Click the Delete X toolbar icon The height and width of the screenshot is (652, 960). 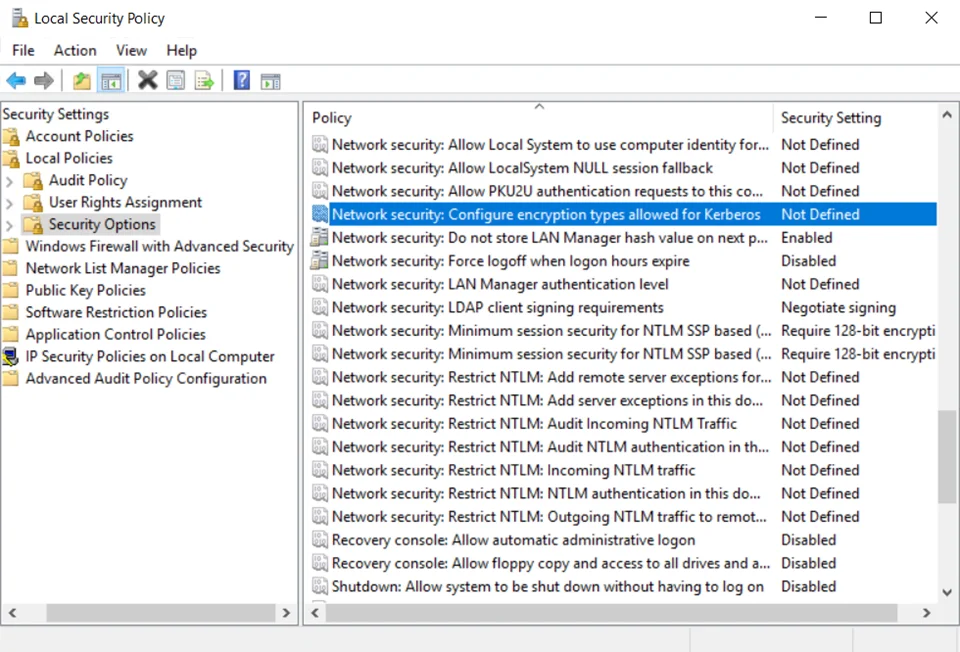pos(147,80)
